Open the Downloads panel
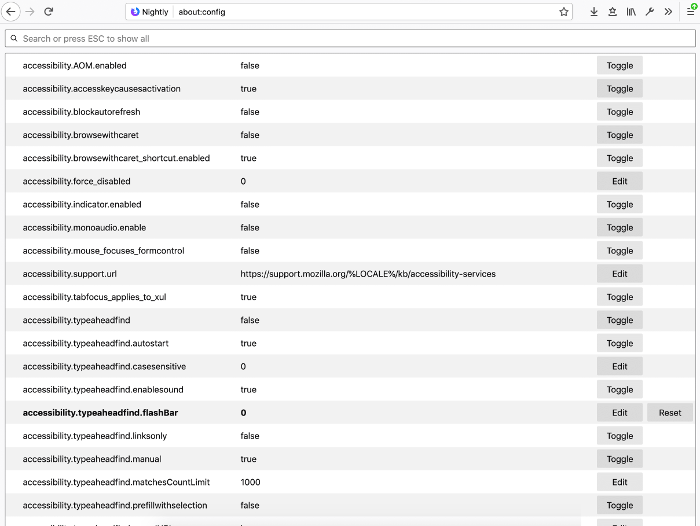 [594, 12]
